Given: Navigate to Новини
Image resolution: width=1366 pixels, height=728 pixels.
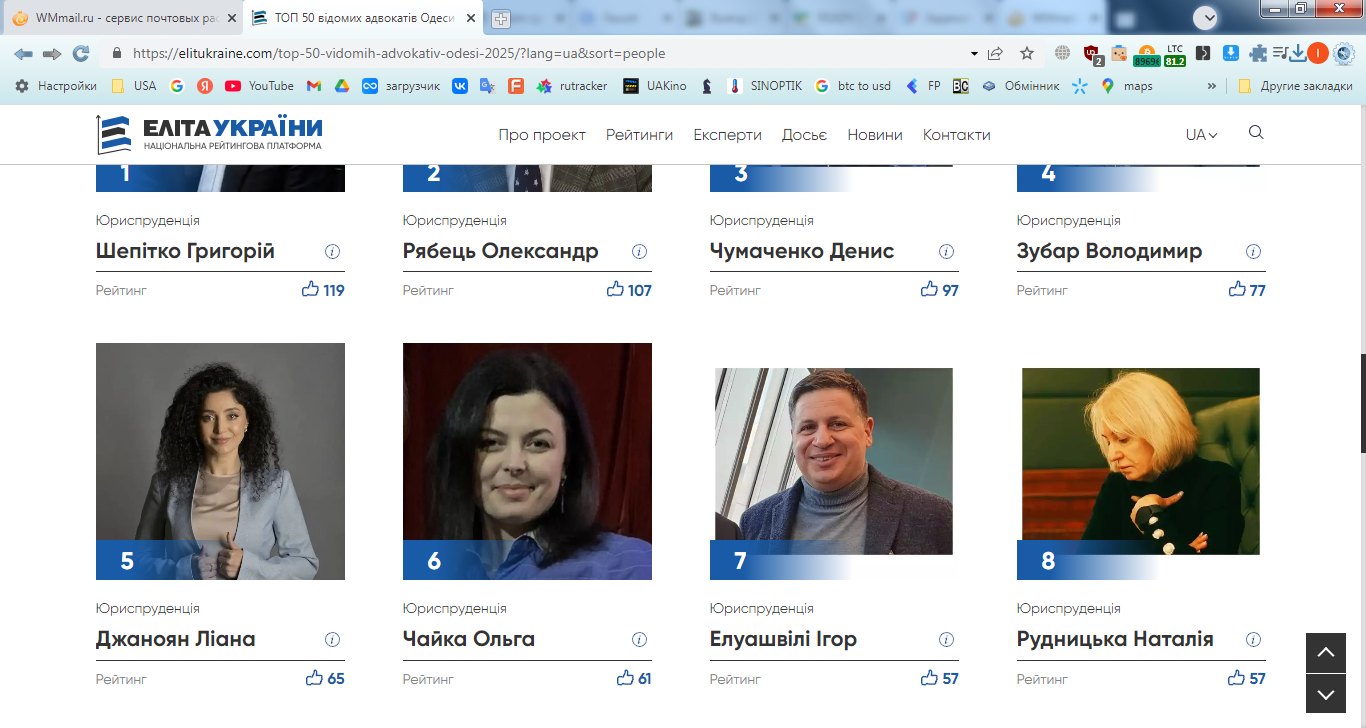Looking at the screenshot, I should pos(875,135).
